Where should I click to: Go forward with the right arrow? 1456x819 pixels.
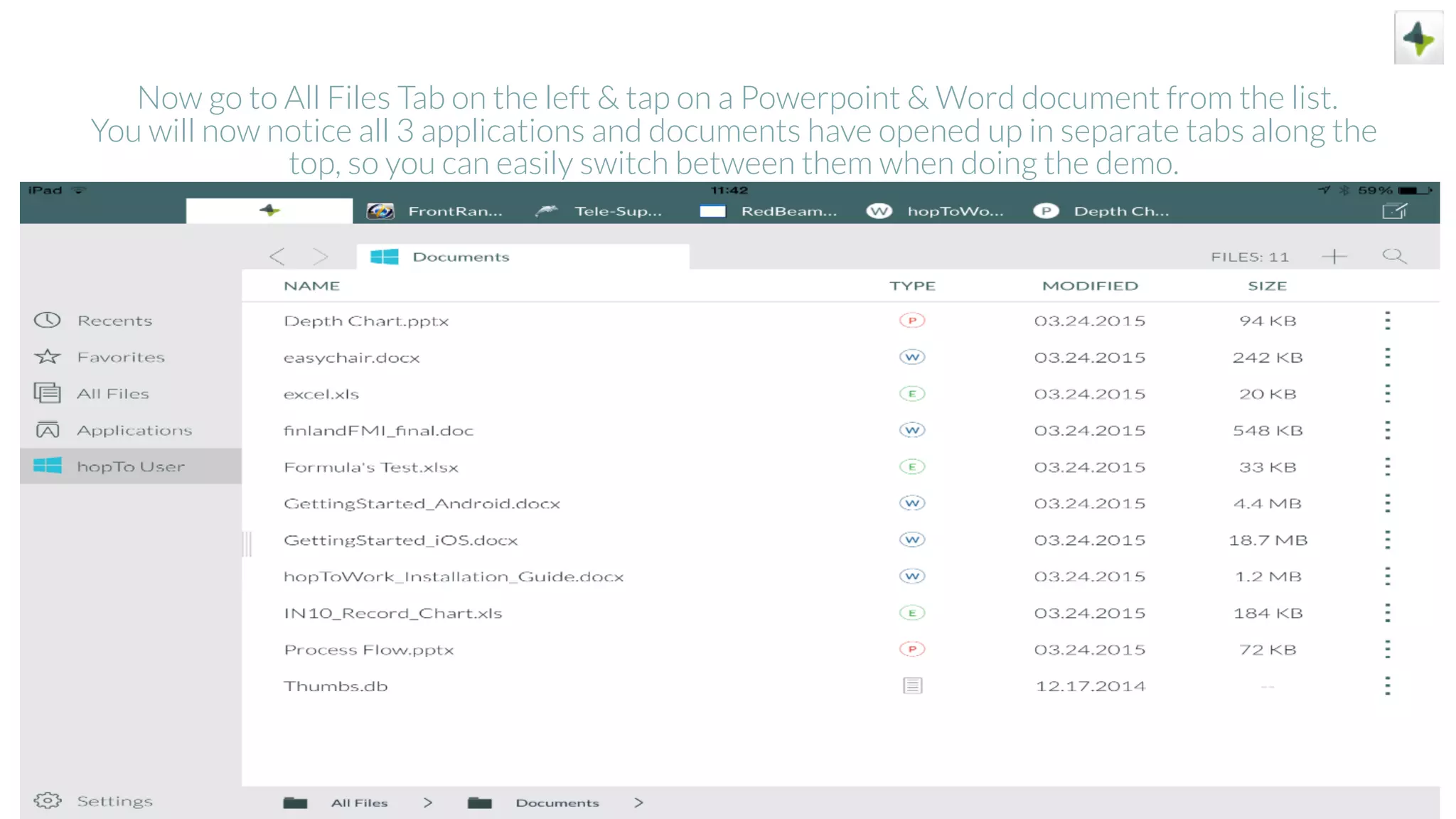click(321, 257)
